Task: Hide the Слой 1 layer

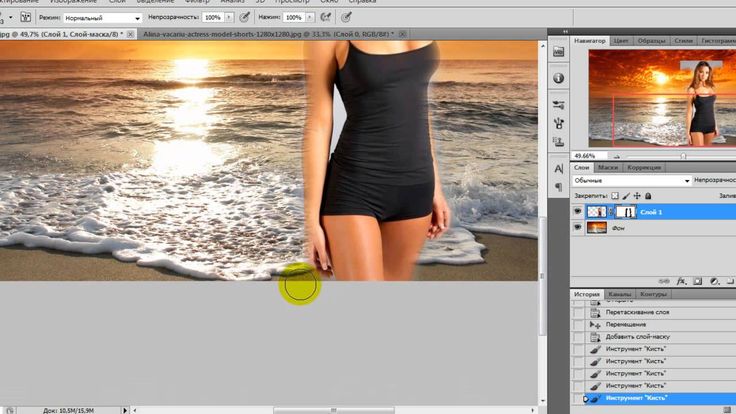Action: point(578,212)
